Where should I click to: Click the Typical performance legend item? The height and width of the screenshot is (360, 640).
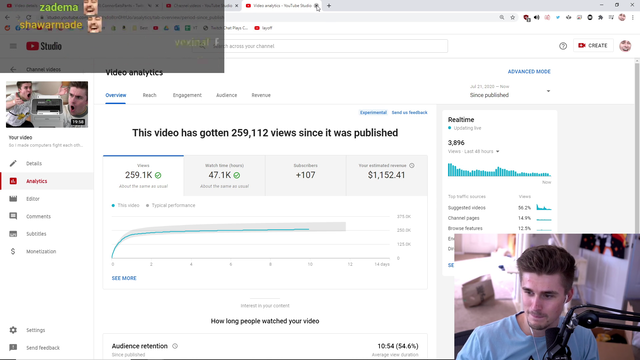click(170, 205)
